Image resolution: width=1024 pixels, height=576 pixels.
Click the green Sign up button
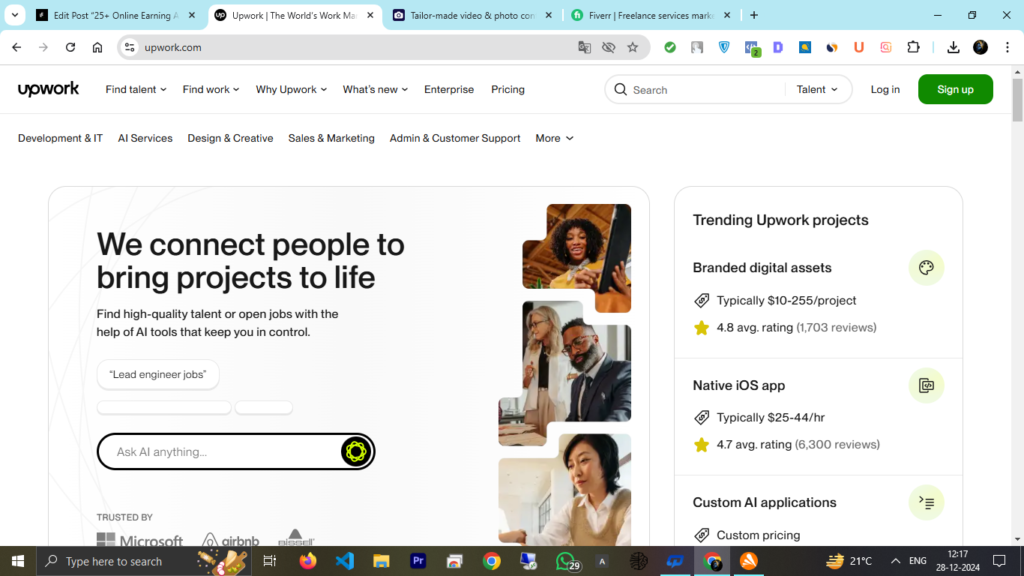pos(955,89)
